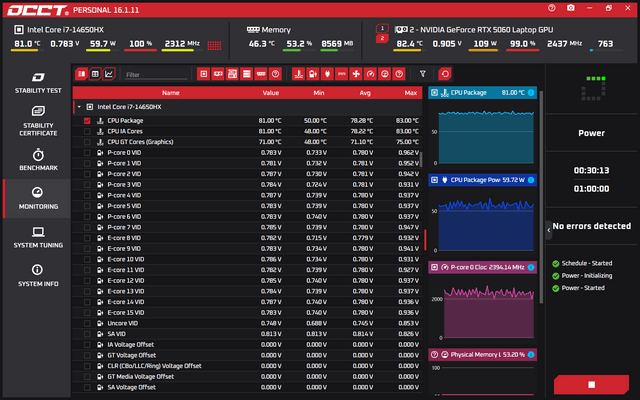This screenshot has height=400, width=640.
Task: Toggle the fan sensor type filter
Action: pyautogui.click(x=356, y=74)
